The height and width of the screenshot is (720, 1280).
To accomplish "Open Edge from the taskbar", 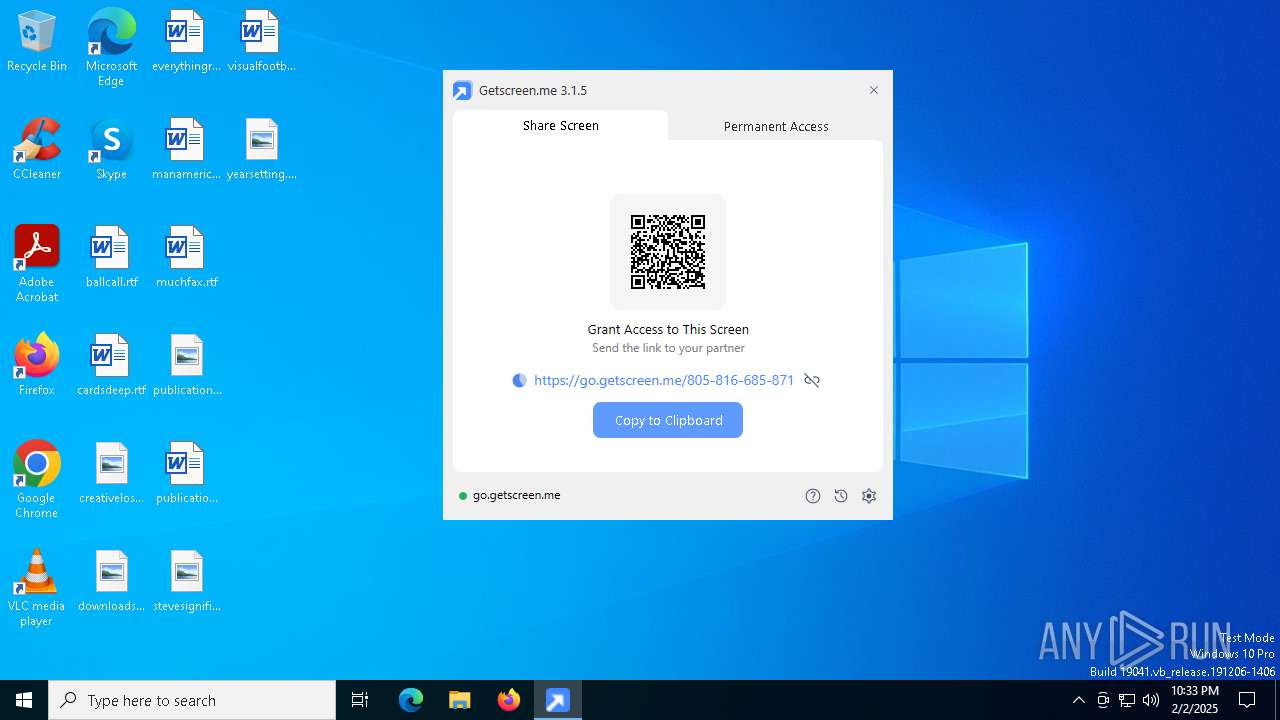I will click(x=411, y=700).
